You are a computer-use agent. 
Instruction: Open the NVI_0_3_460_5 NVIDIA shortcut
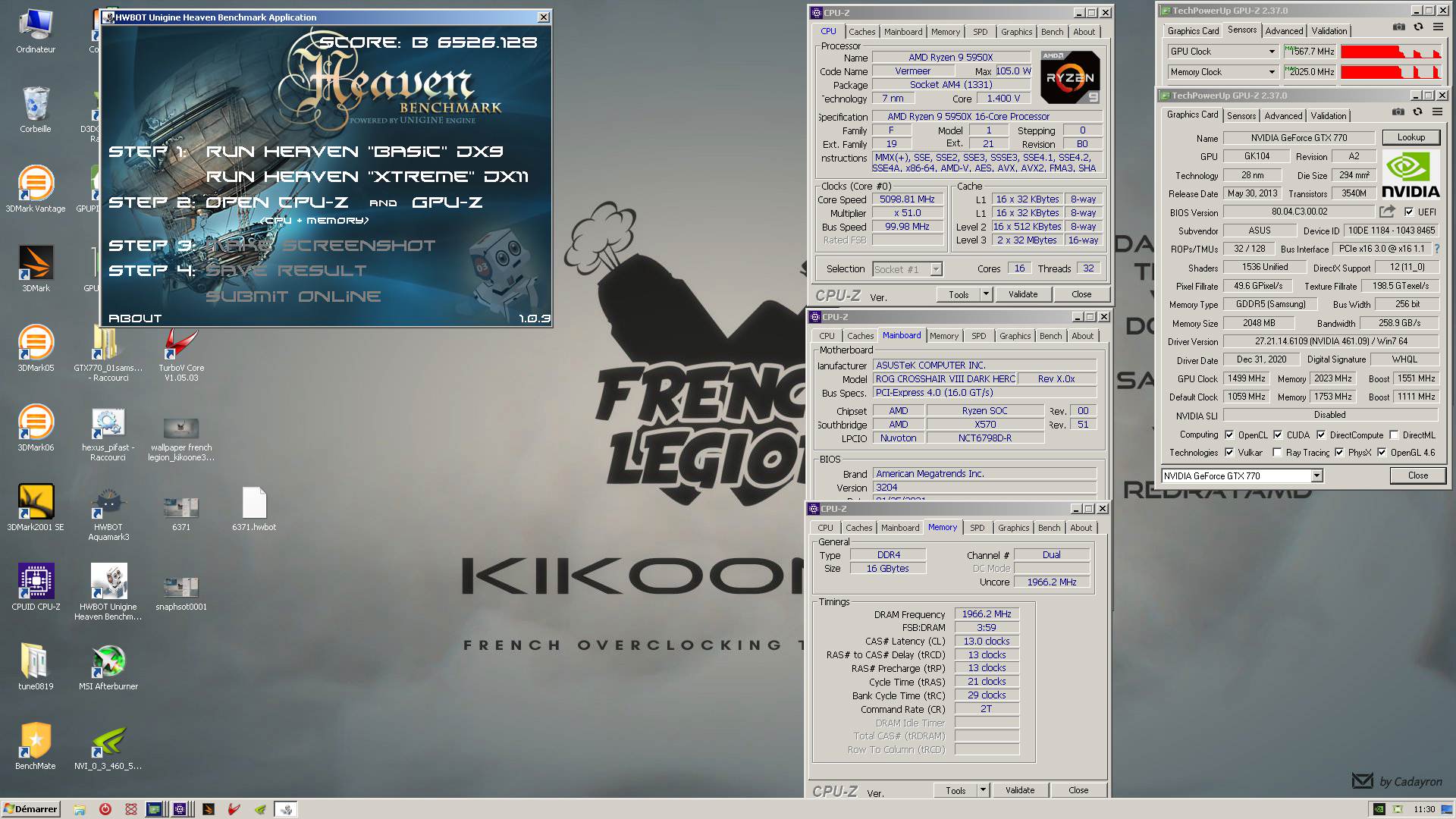pos(108,747)
